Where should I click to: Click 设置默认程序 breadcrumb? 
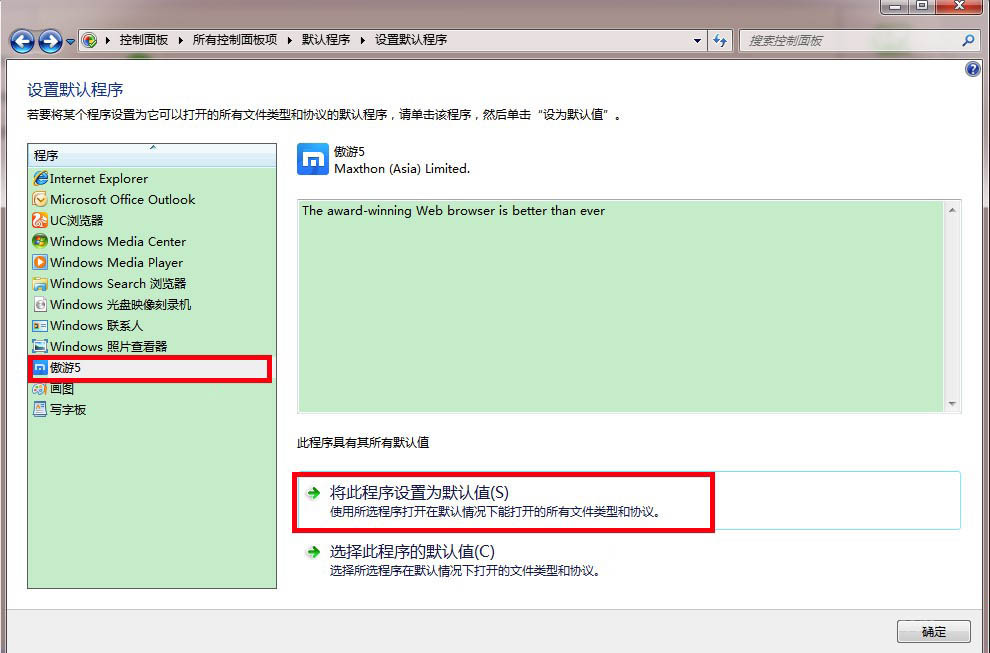pyautogui.click(x=411, y=40)
